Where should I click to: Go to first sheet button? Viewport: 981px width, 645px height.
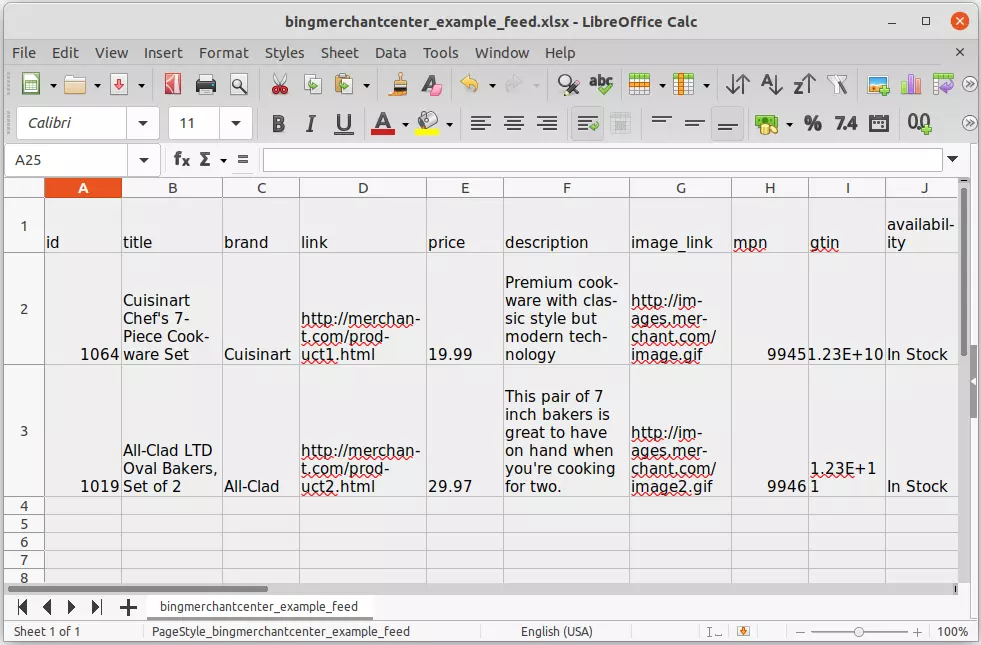pyautogui.click(x=23, y=607)
